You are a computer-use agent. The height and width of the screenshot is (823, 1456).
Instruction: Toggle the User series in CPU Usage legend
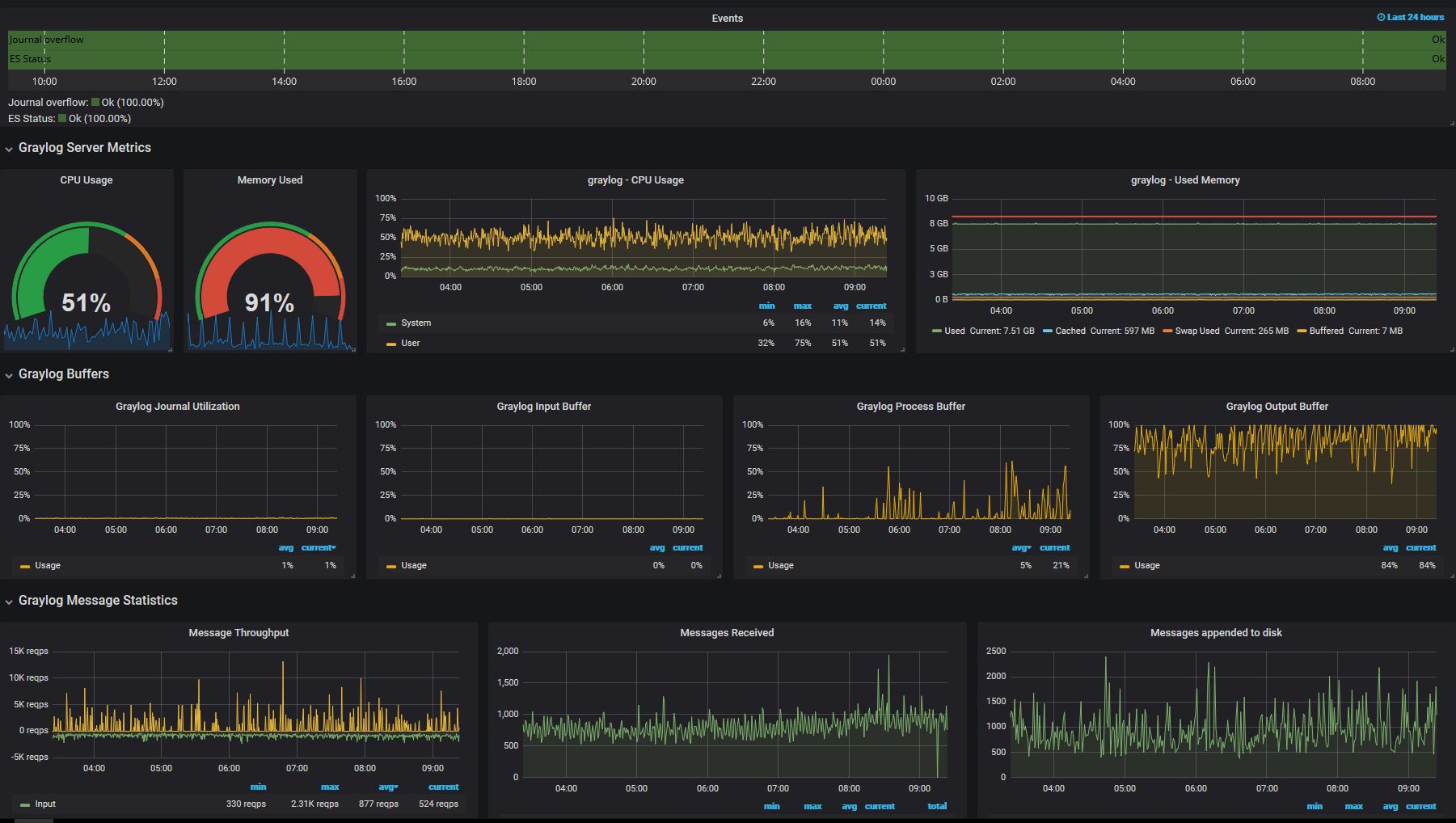coord(411,343)
